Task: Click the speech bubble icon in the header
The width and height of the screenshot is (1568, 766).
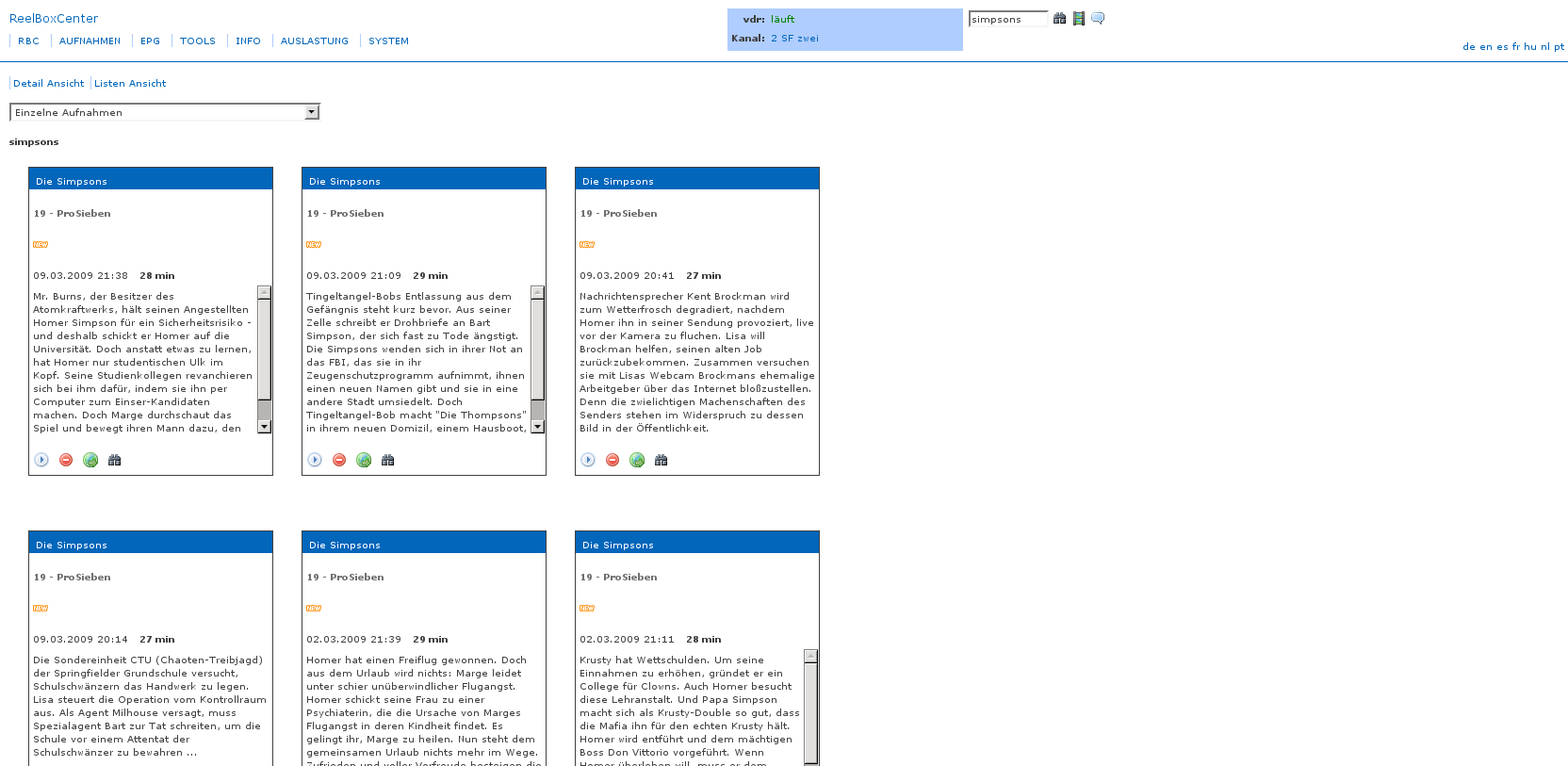Action: click(1098, 18)
